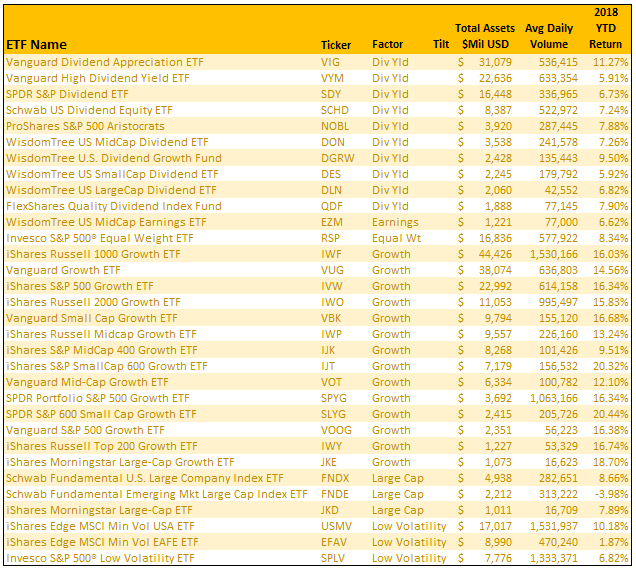Click the DES ticker cell
The width and height of the screenshot is (636, 570).
click(x=331, y=174)
